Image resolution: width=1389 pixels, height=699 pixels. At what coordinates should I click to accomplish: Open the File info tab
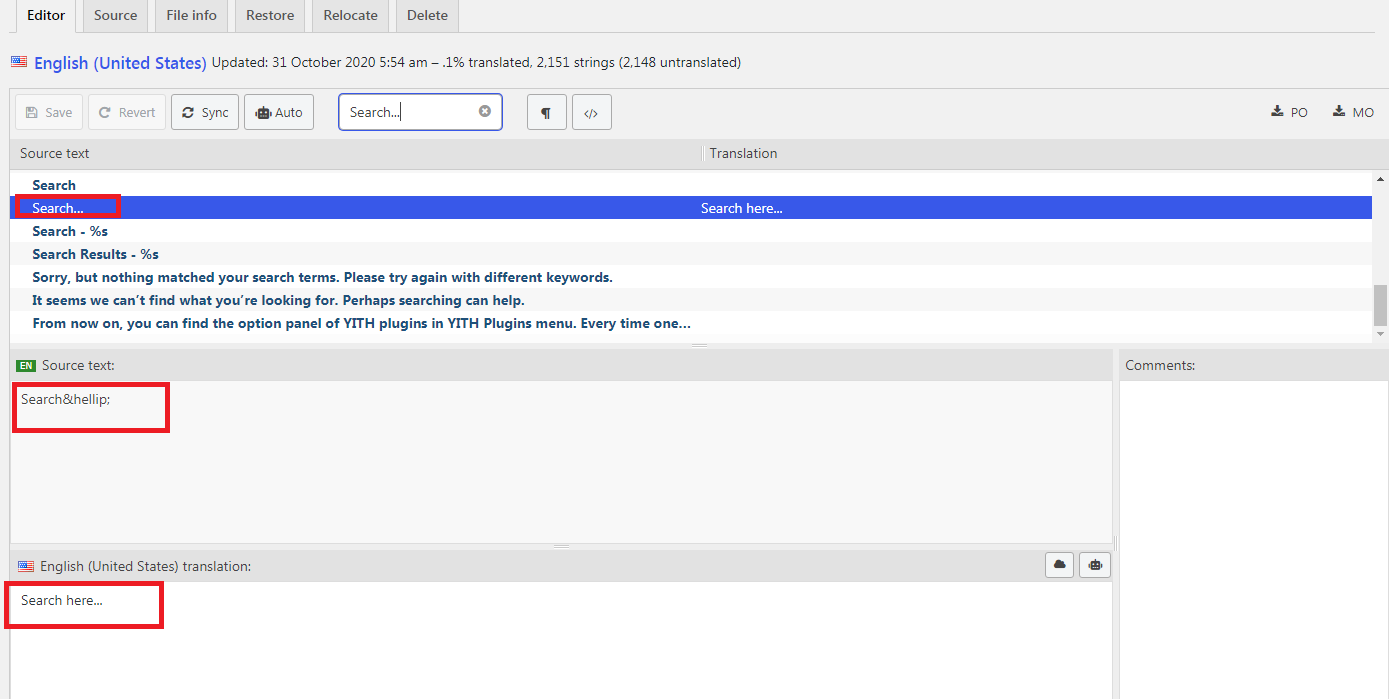tap(191, 15)
